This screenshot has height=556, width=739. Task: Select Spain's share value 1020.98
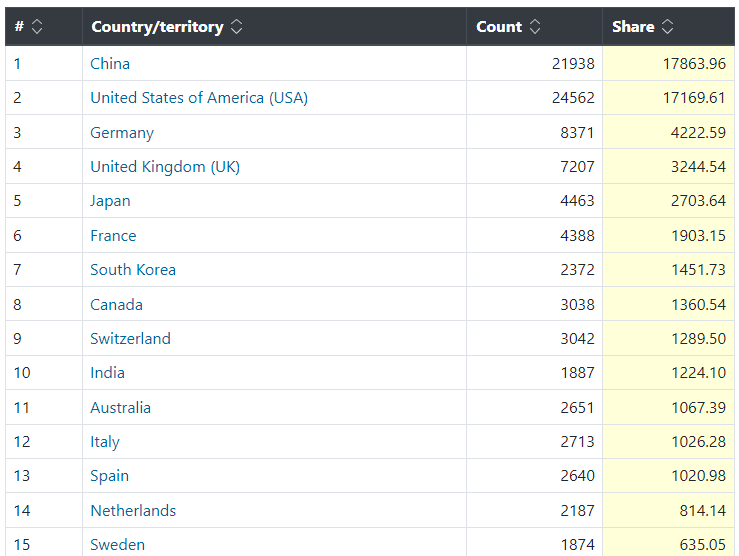tap(698, 476)
